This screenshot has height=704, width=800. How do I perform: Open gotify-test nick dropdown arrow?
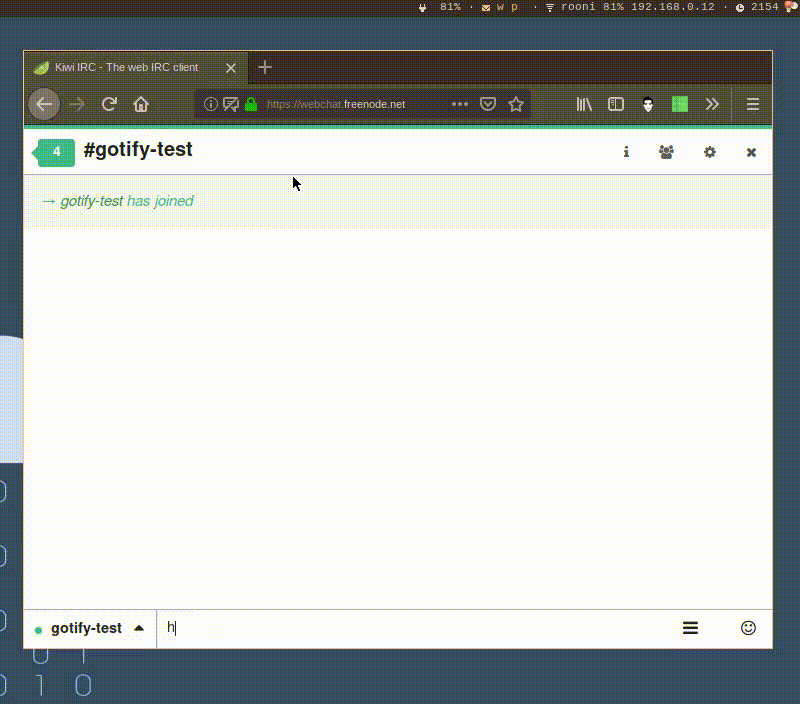139,628
